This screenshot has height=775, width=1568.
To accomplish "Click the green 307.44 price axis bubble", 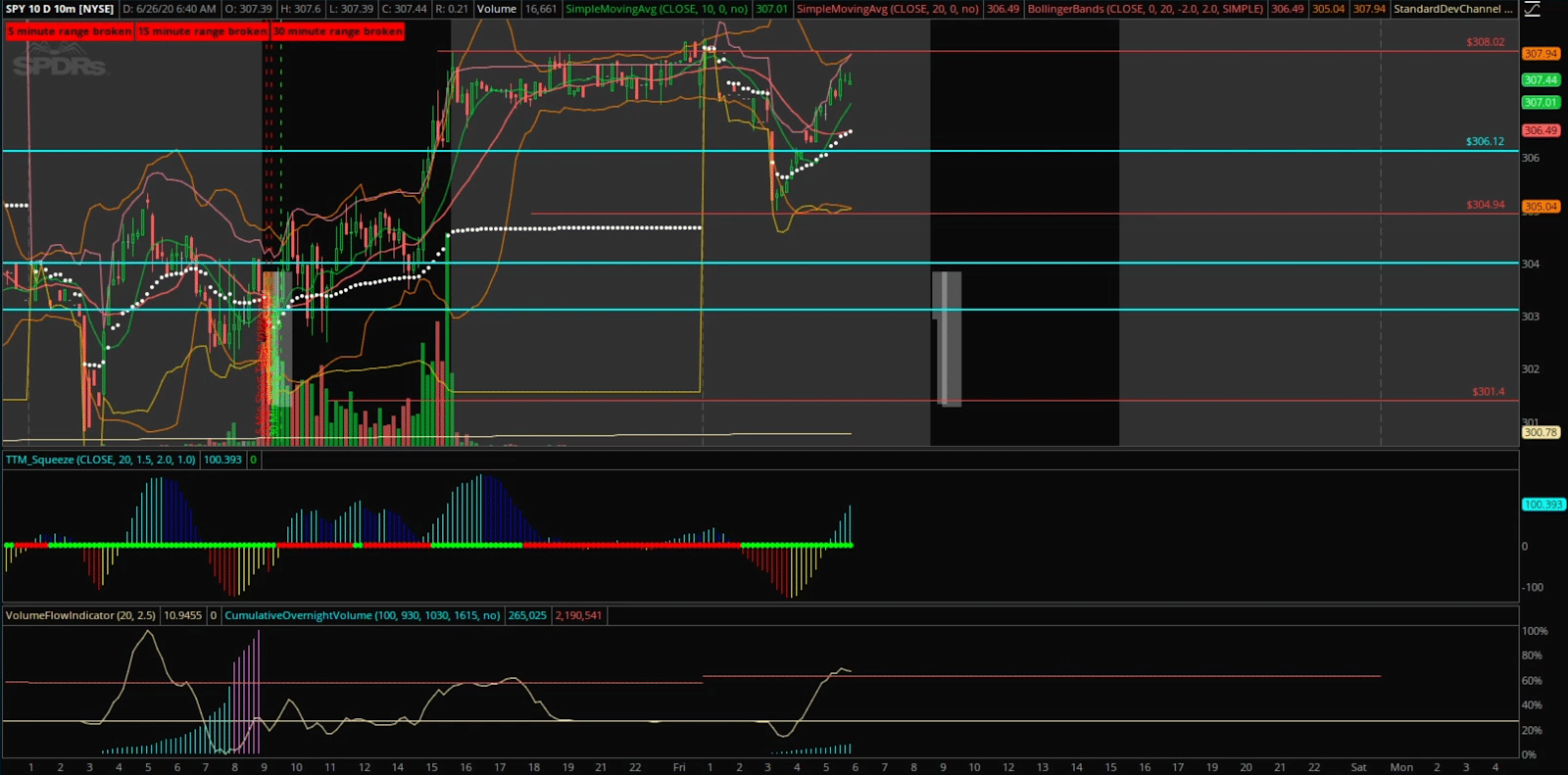I will pos(1541,80).
